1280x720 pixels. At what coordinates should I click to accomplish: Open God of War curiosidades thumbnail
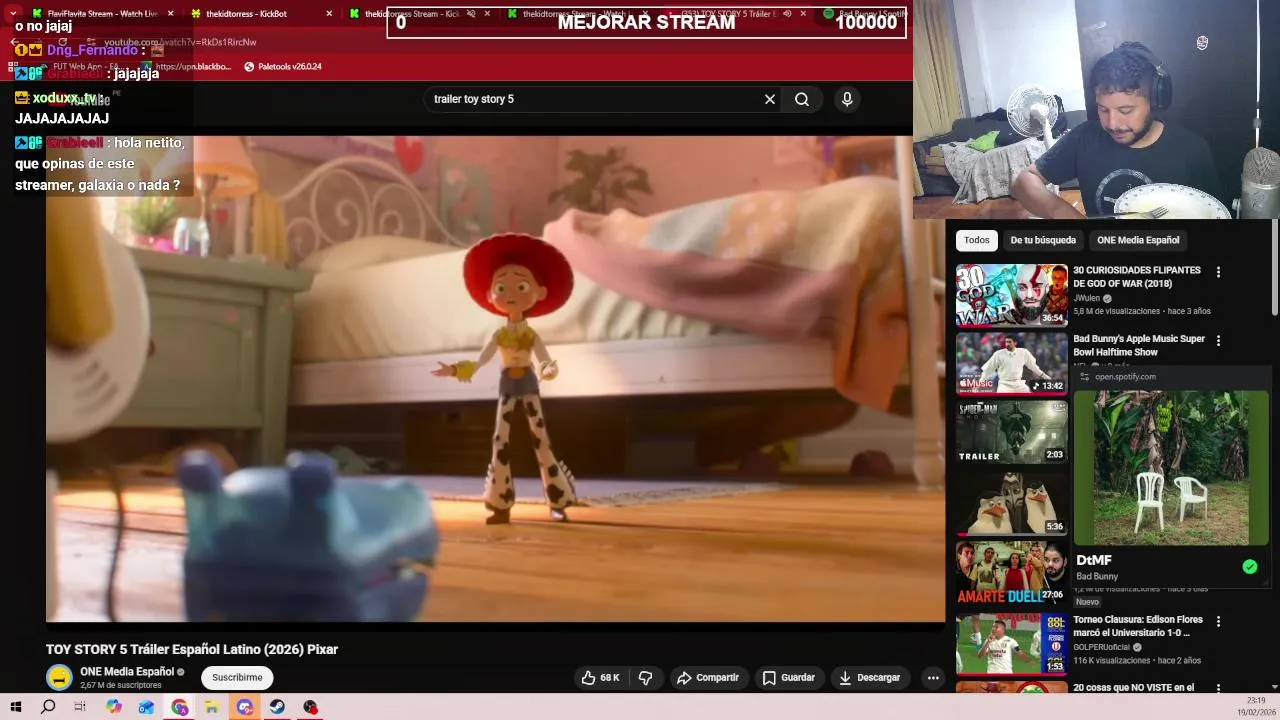click(1012, 295)
